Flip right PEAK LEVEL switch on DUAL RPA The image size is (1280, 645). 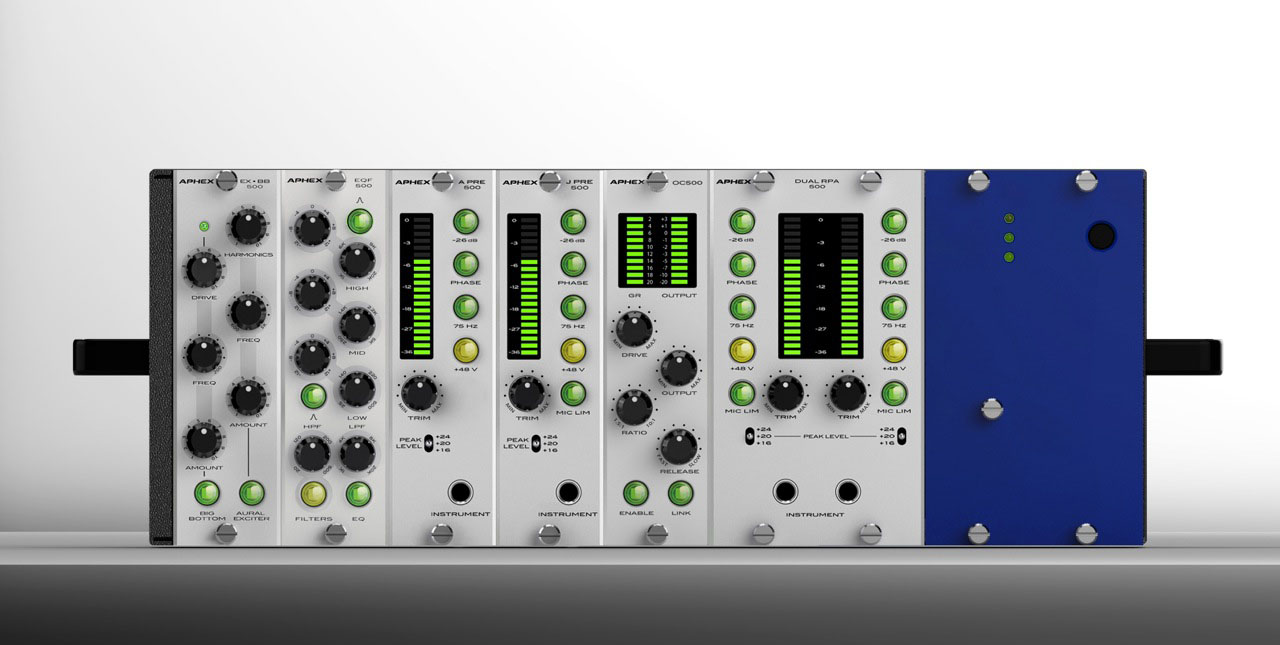pyautogui.click(x=902, y=434)
